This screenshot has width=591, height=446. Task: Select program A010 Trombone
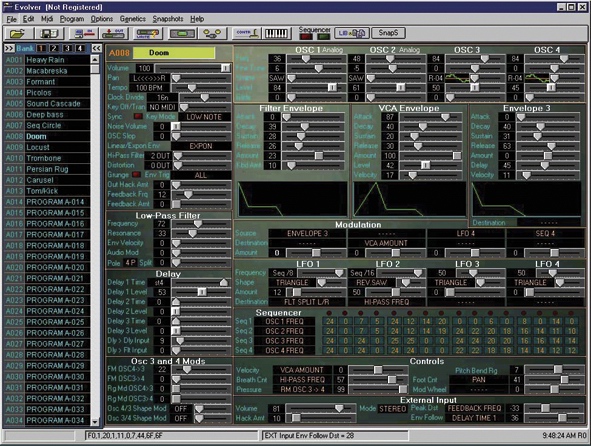[47, 158]
